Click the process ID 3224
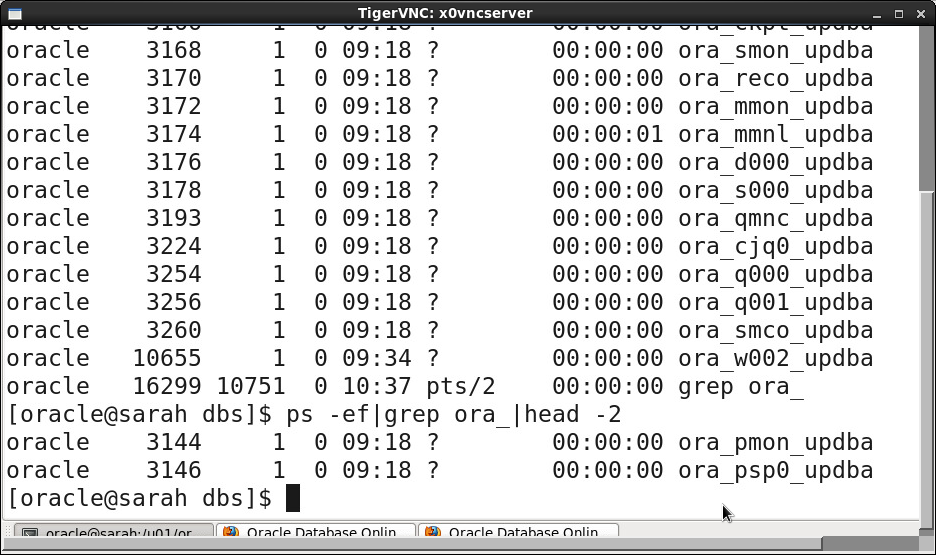This screenshot has width=936, height=555. click(x=174, y=246)
